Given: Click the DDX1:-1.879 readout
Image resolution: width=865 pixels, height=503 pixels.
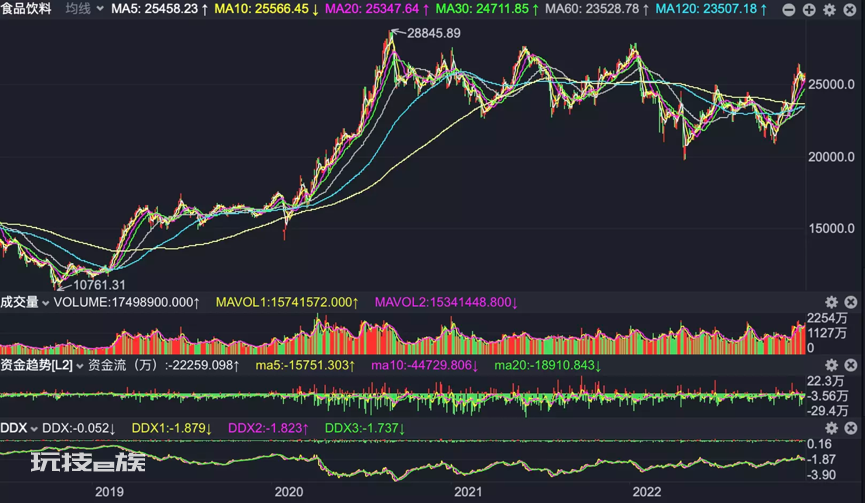Looking at the screenshot, I should 172,428.
